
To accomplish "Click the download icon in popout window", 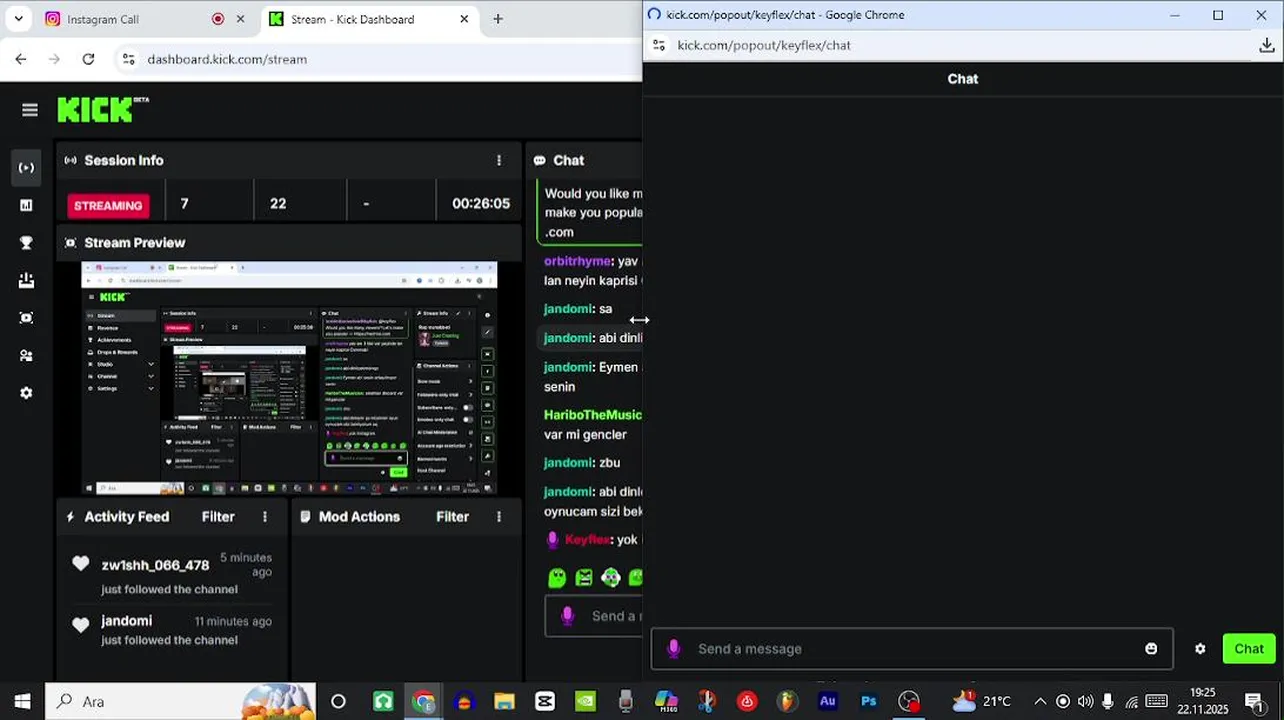I will pos(1266,45).
